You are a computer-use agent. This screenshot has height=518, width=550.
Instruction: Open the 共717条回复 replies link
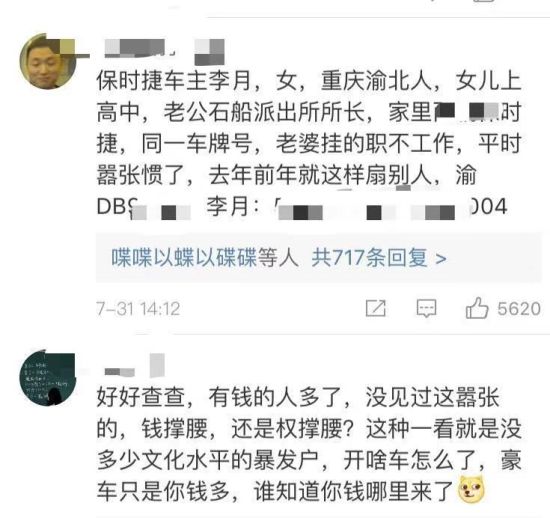(x=369, y=258)
